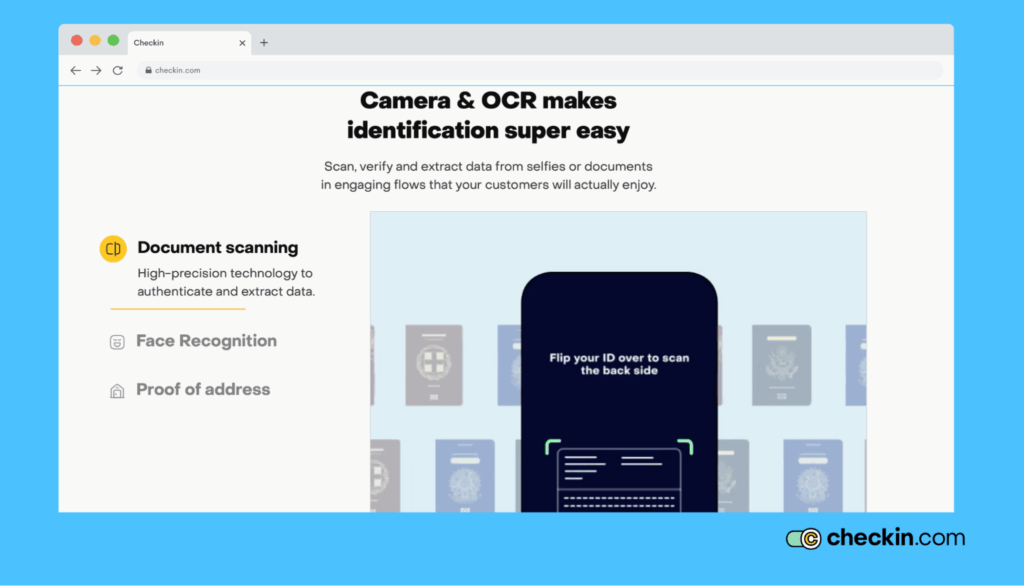Click the browser back arrow

[x=76, y=71]
